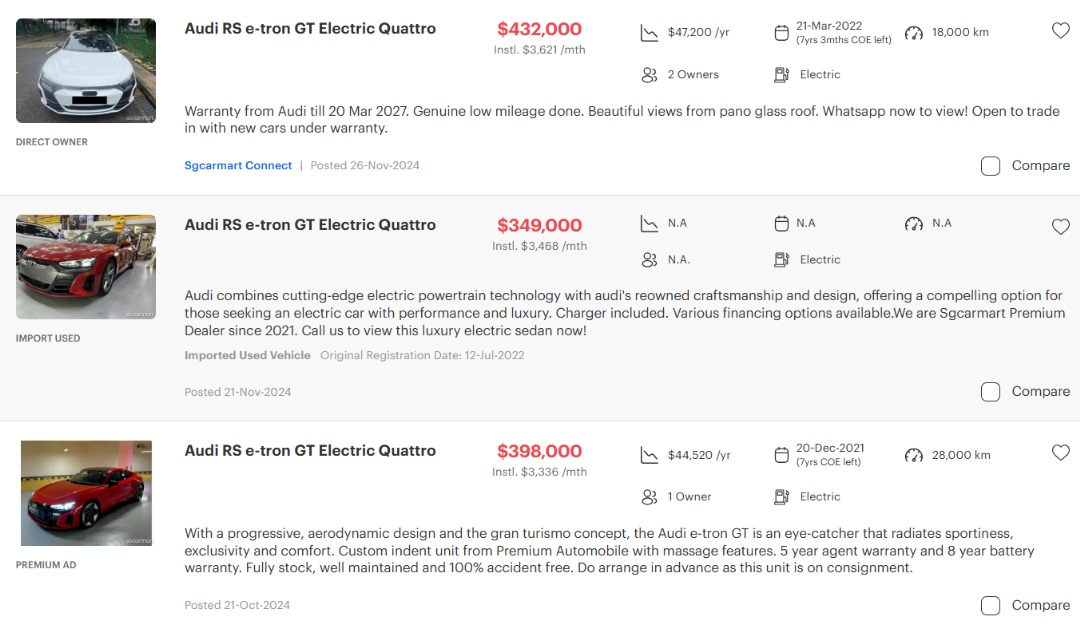This screenshot has height=624, width=1080.
Task: Check Compare box for $398,000 listing
Action: click(990, 606)
